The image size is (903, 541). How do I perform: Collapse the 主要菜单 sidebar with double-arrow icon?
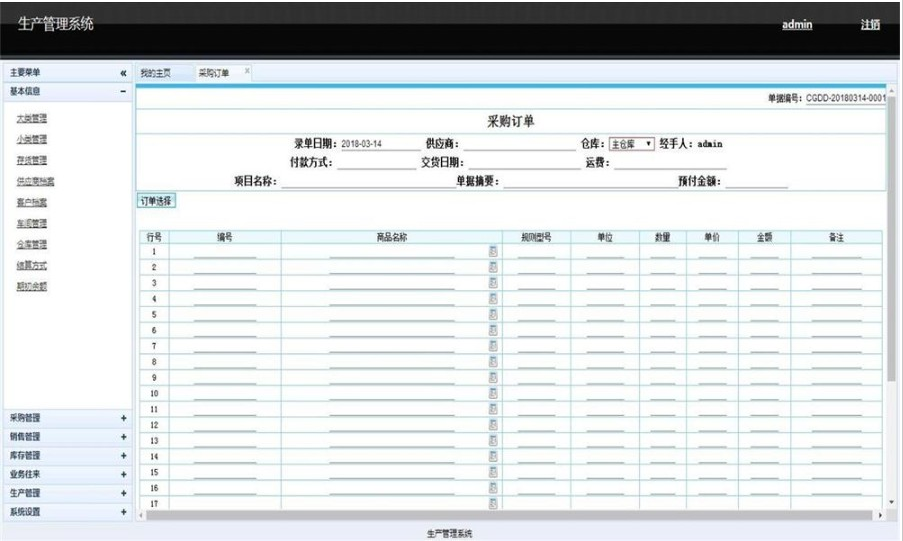point(123,73)
